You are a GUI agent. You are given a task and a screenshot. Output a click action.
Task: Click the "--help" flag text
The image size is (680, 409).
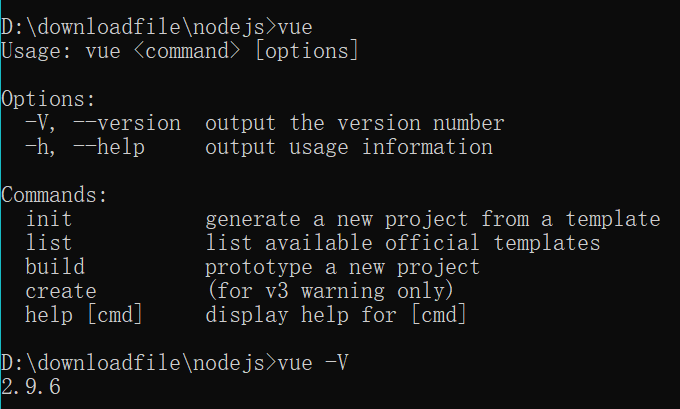[110, 148]
